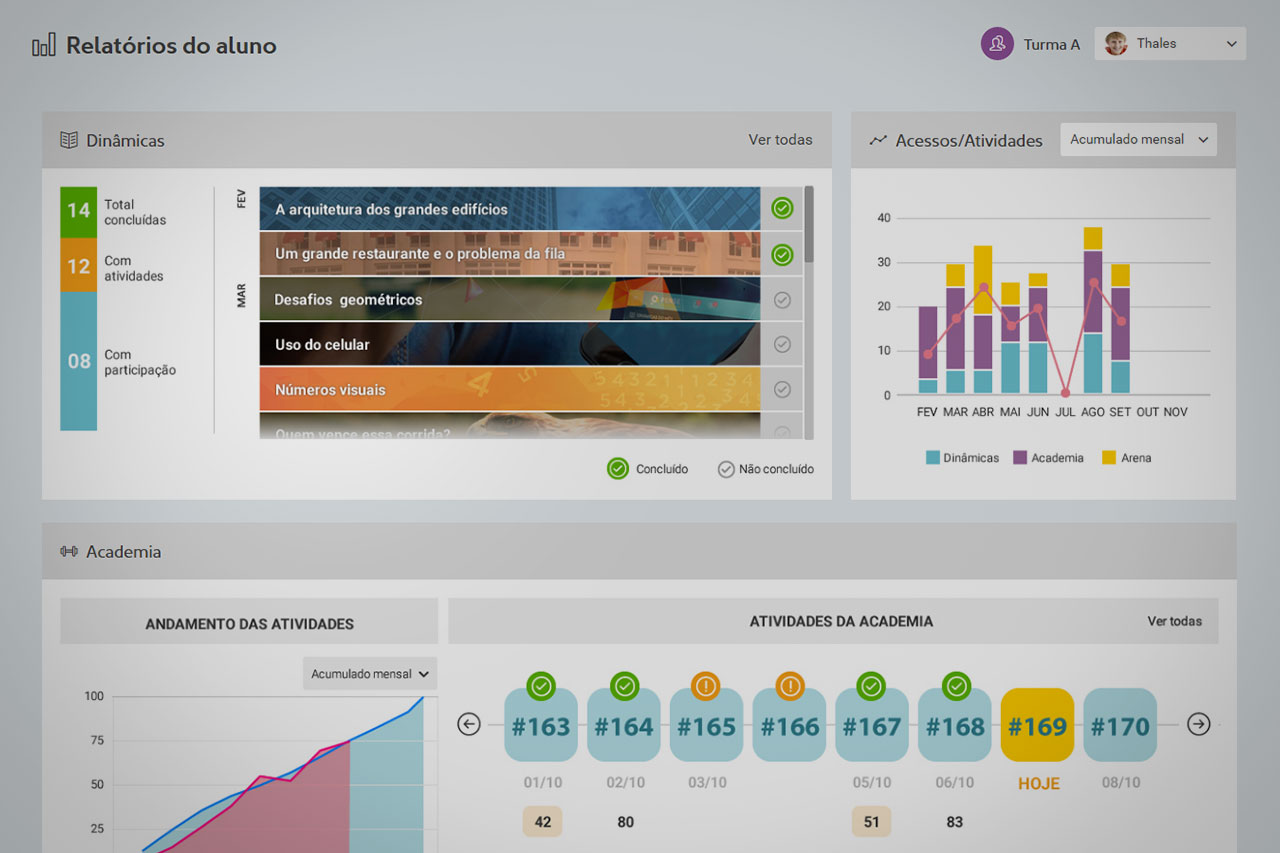
Task: Click the green check icon above #163
Action: click(x=541, y=686)
